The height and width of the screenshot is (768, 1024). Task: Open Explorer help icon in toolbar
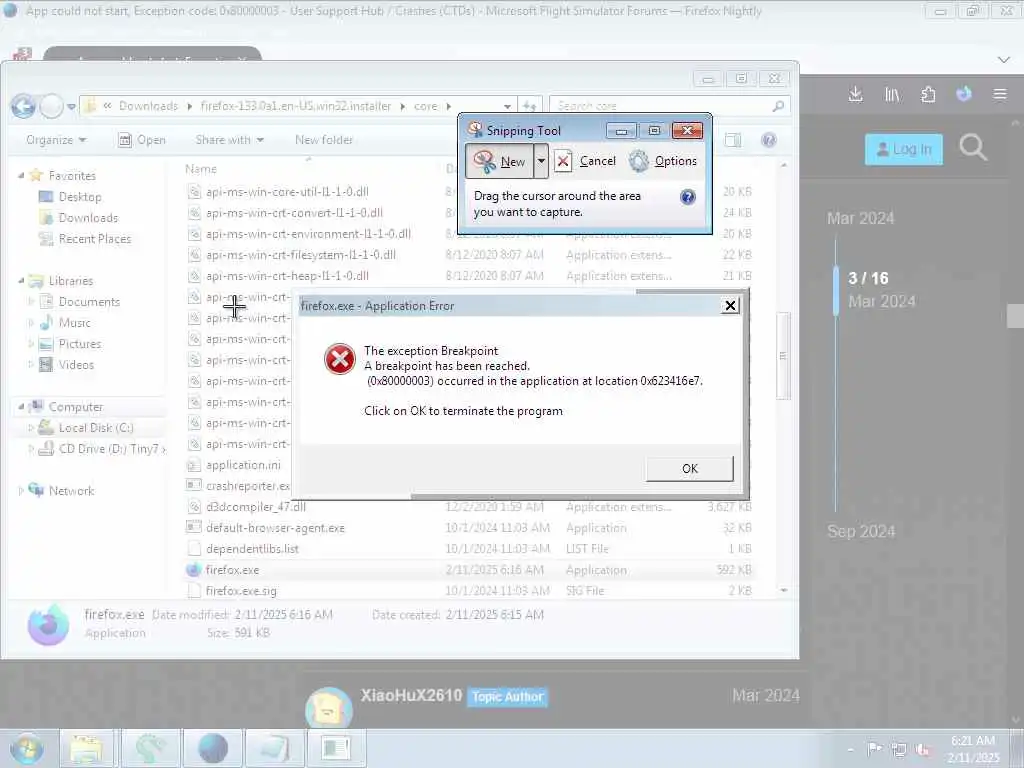click(x=769, y=140)
